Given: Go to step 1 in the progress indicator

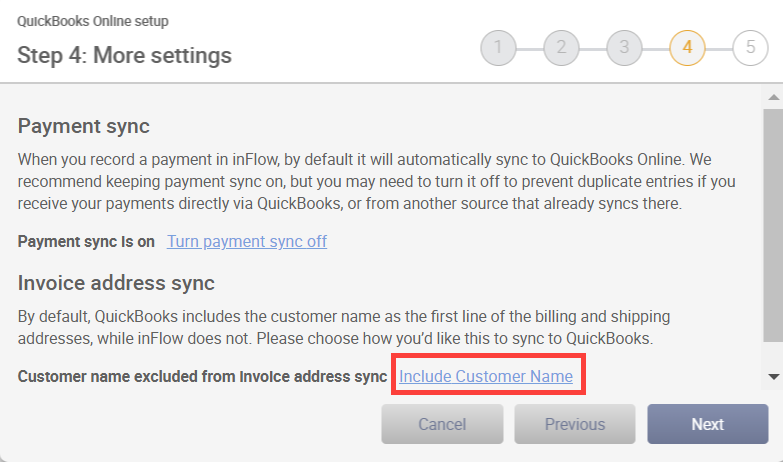Looking at the screenshot, I should pos(498,48).
